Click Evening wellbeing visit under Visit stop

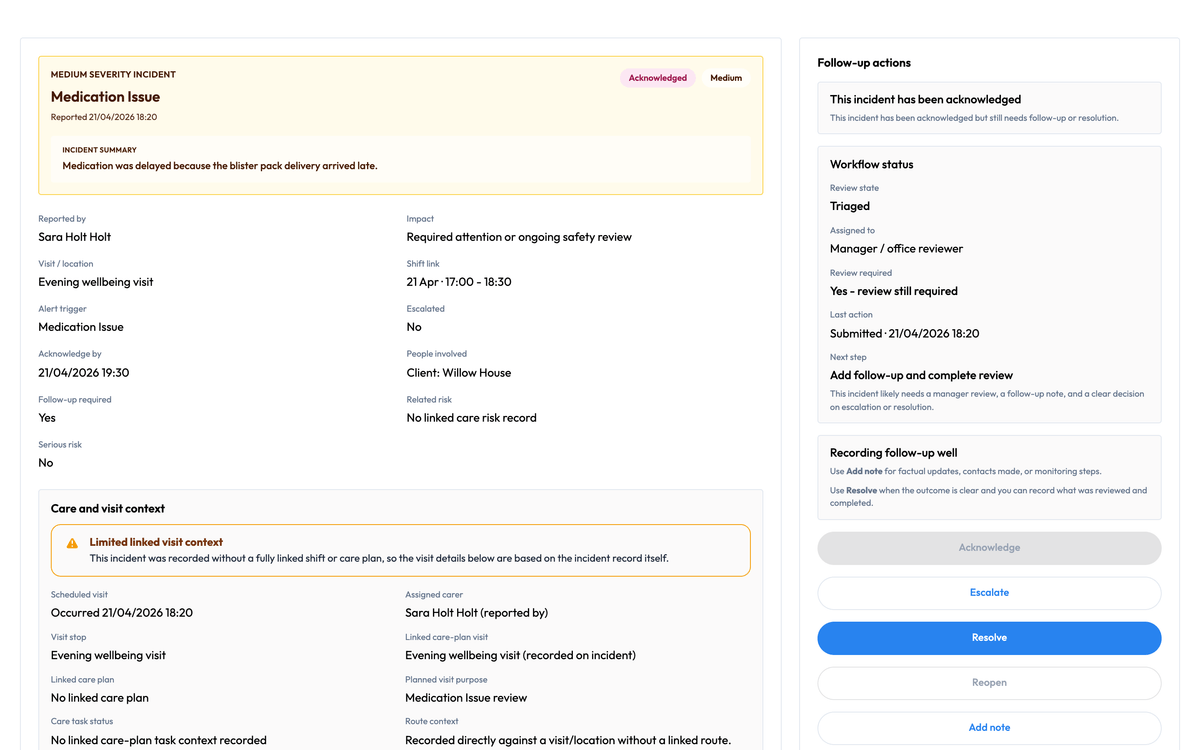(108, 656)
